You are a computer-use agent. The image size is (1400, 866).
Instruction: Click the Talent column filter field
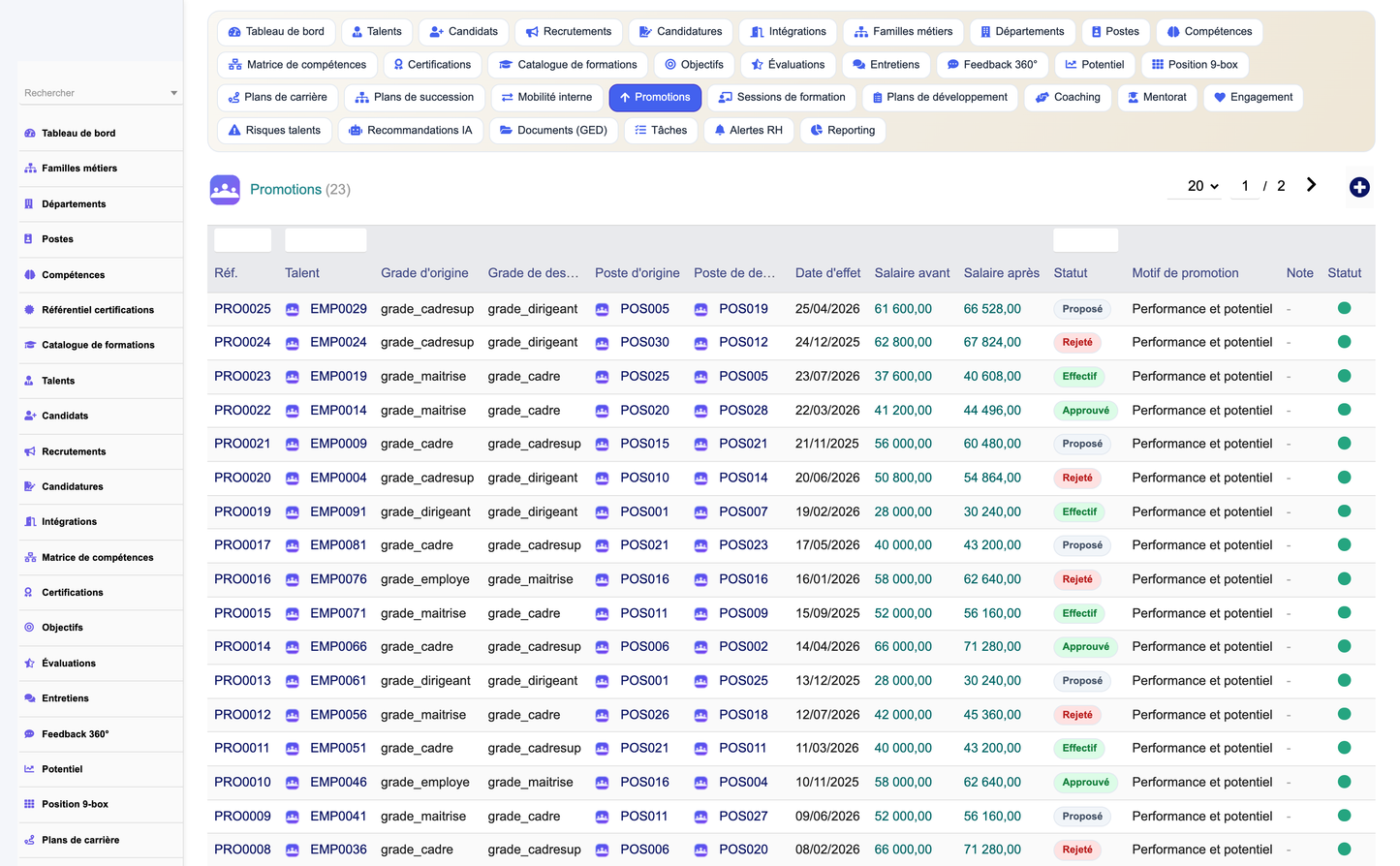click(326, 240)
